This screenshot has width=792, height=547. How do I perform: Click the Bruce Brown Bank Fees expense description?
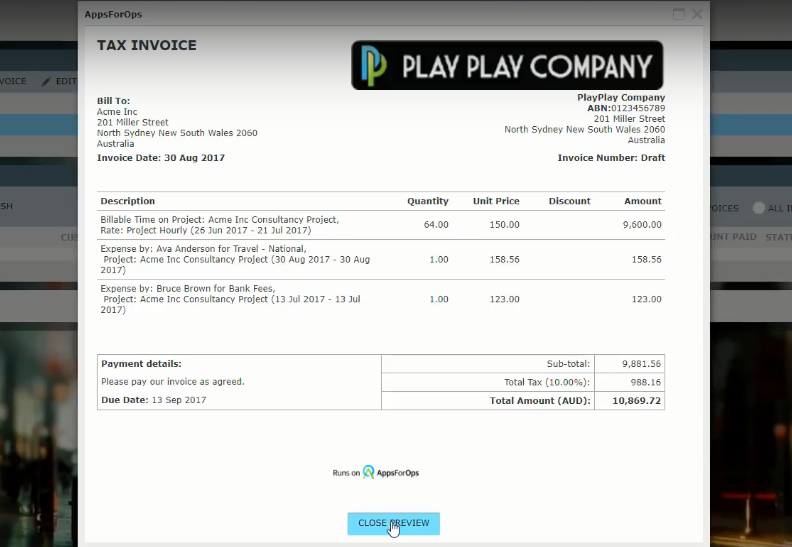(x=230, y=299)
